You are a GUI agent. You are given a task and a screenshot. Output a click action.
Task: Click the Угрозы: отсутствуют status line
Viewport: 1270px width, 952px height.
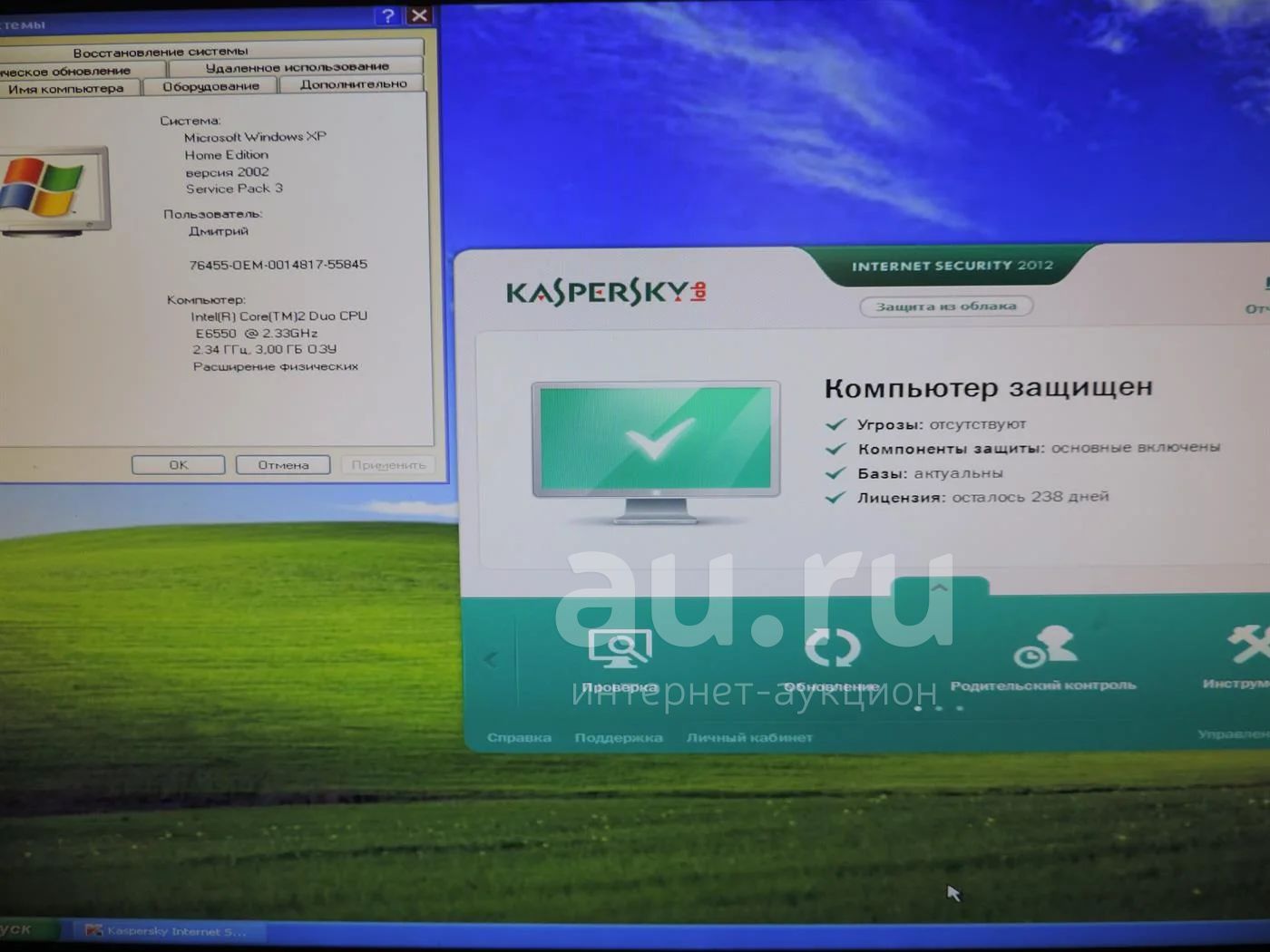point(942,424)
